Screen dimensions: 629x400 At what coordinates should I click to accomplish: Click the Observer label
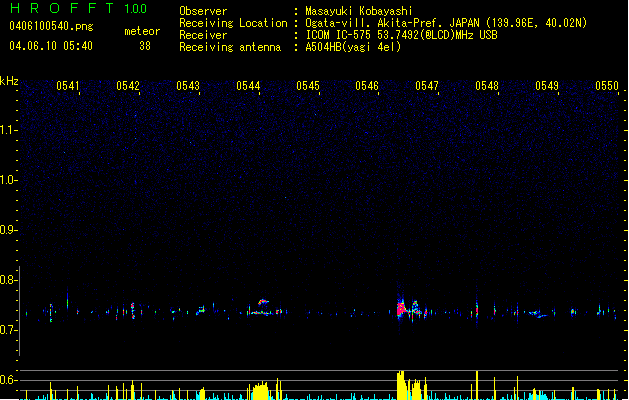coord(203,11)
